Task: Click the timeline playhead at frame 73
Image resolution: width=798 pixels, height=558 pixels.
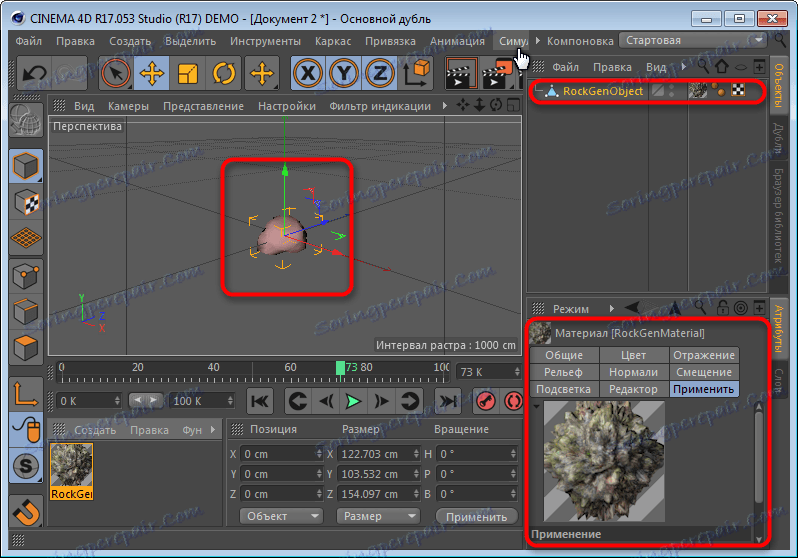Action: point(340,368)
